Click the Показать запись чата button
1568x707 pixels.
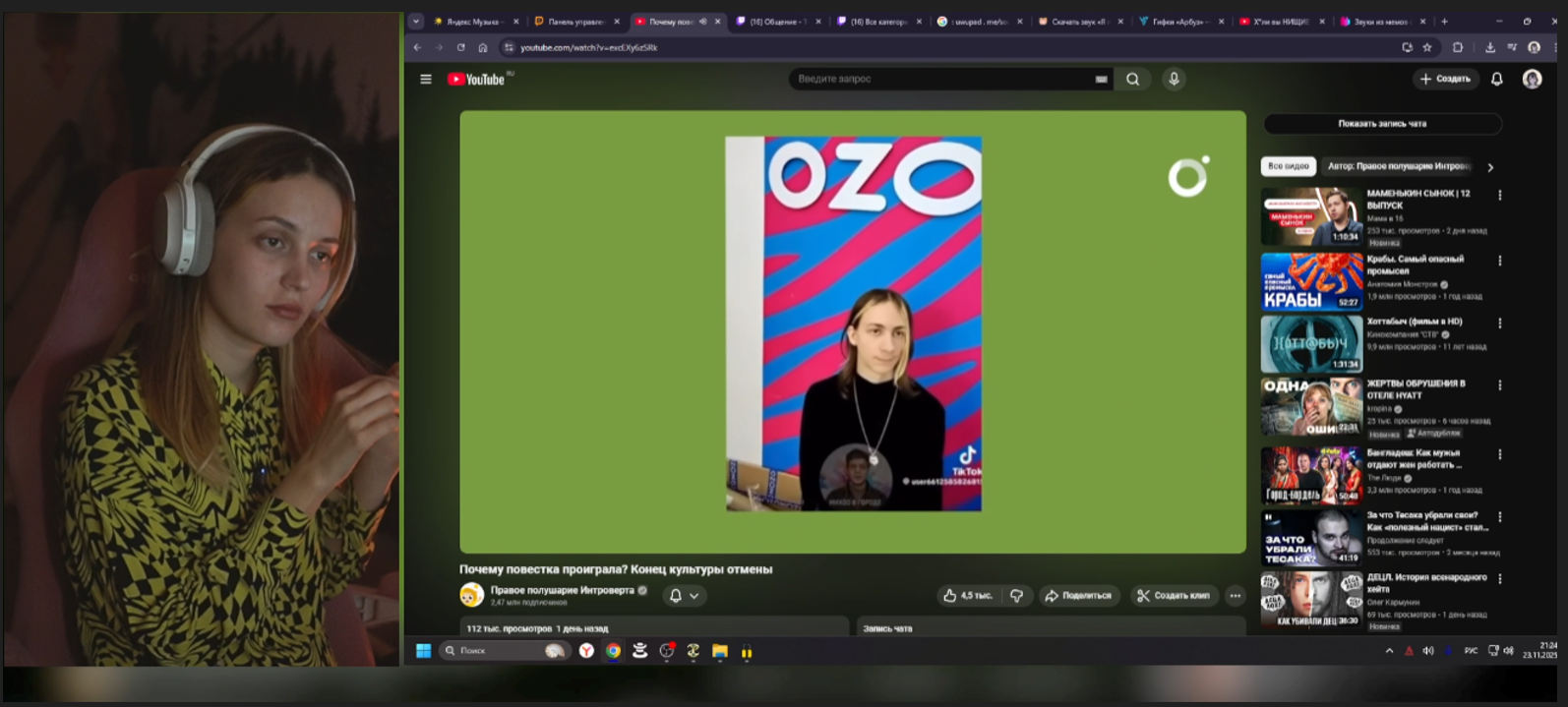pos(1382,124)
